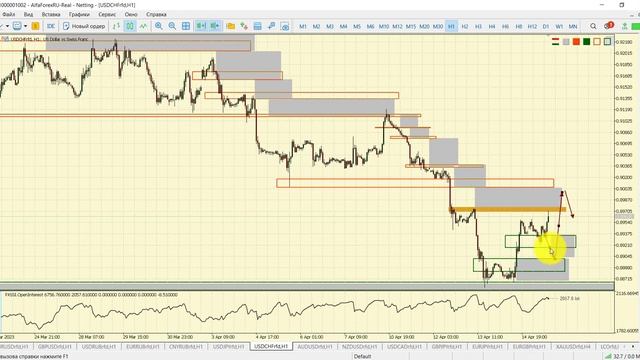Switch to EURJPY H1 chart tab
Image resolution: width=640 pixels, height=360 pixels.
(x=487, y=347)
